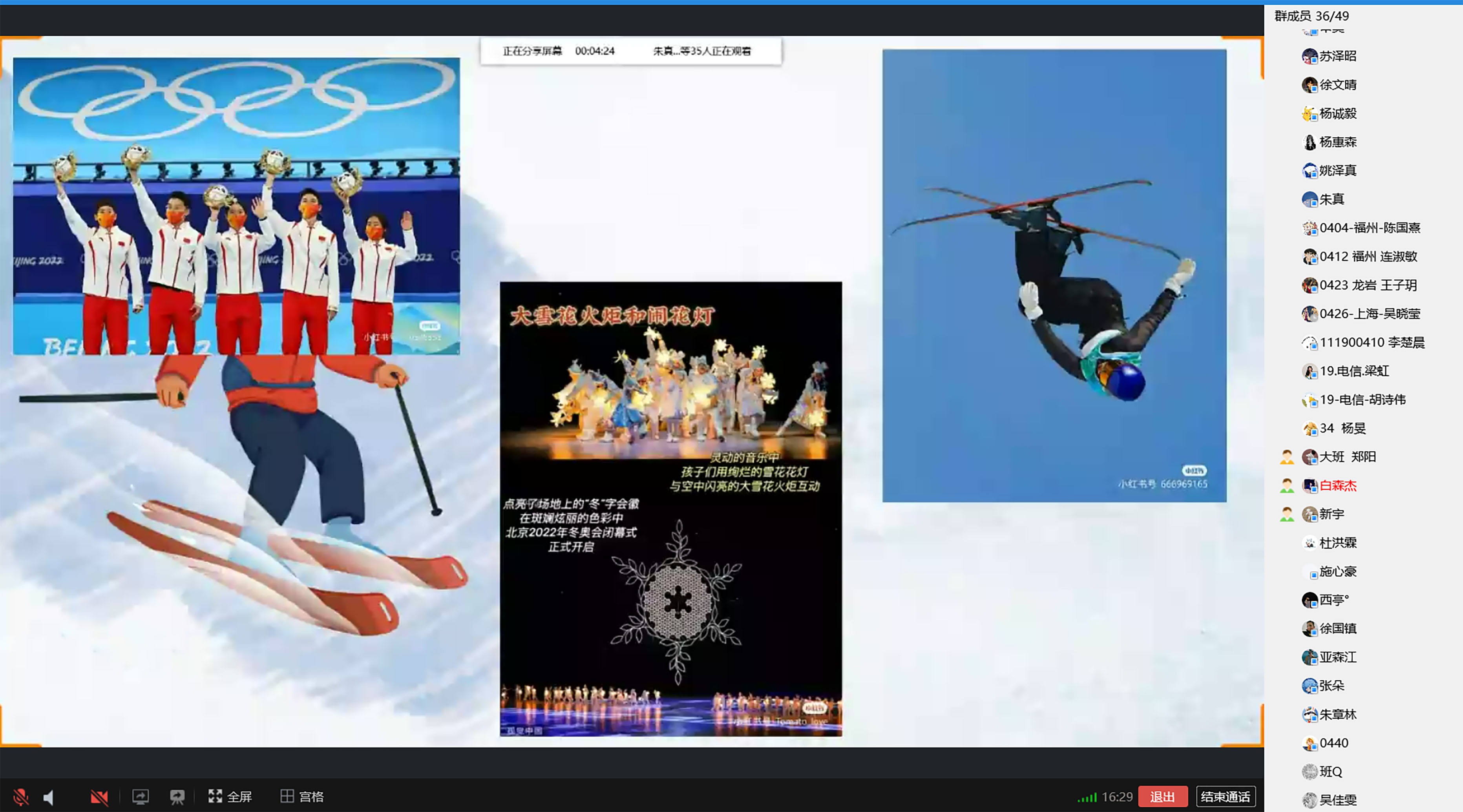Click the snowflake torch poster image
1463x812 pixels.
click(671, 509)
